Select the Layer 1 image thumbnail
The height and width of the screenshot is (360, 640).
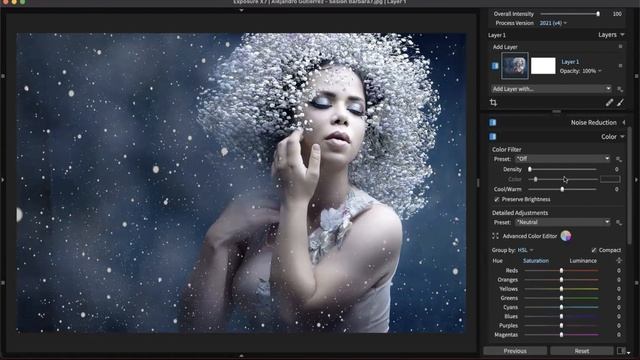tap(515, 66)
